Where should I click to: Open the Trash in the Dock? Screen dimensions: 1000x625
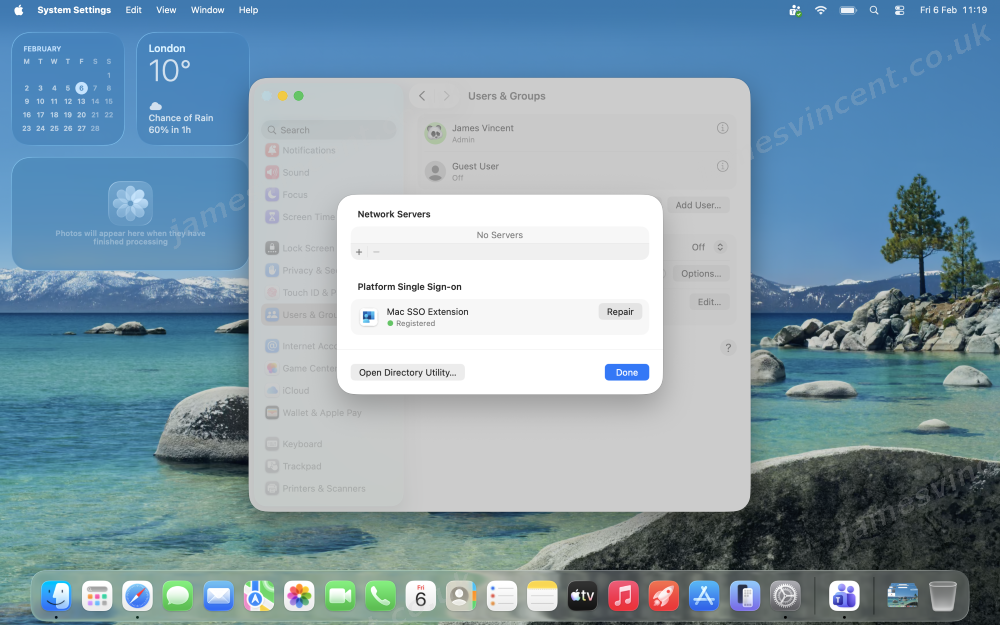pyautogui.click(x=942, y=596)
